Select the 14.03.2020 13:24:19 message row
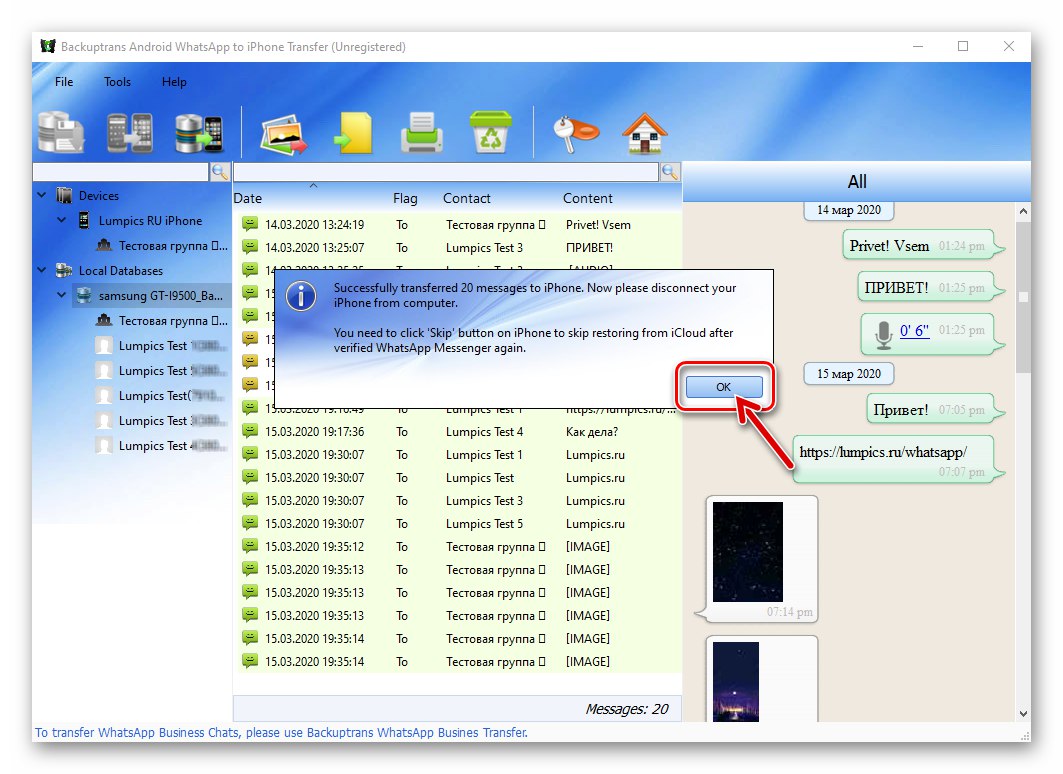This screenshot has height=774, width=1063. 458,224
